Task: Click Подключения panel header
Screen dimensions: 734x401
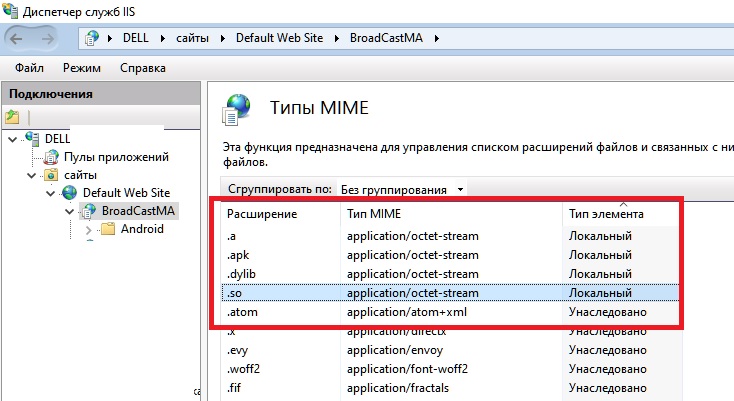Action: pos(101,94)
